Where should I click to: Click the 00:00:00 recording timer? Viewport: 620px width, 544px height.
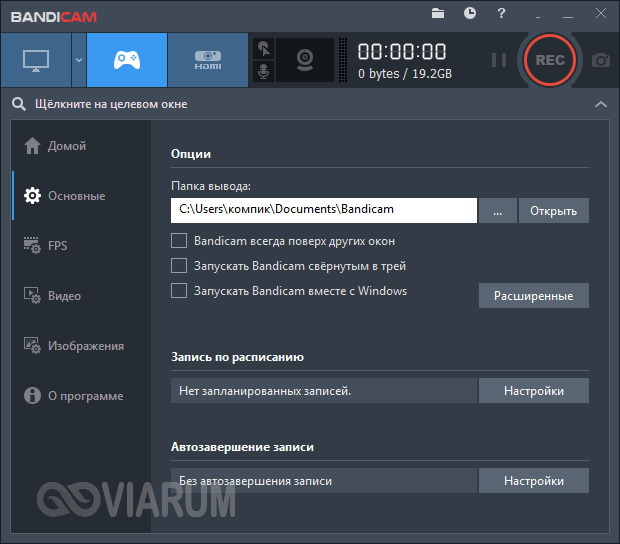402,52
